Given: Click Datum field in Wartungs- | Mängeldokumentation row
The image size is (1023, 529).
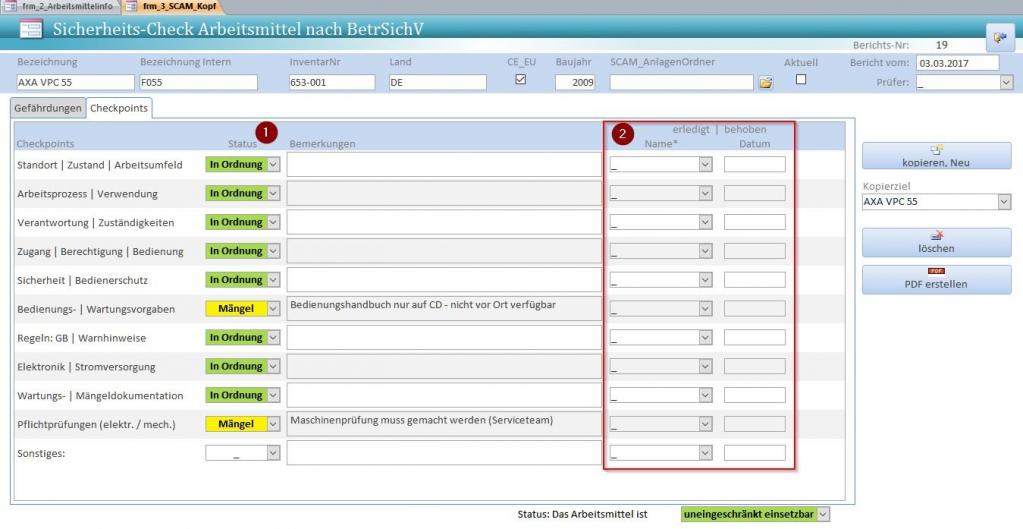Looking at the screenshot, I should pos(754,395).
